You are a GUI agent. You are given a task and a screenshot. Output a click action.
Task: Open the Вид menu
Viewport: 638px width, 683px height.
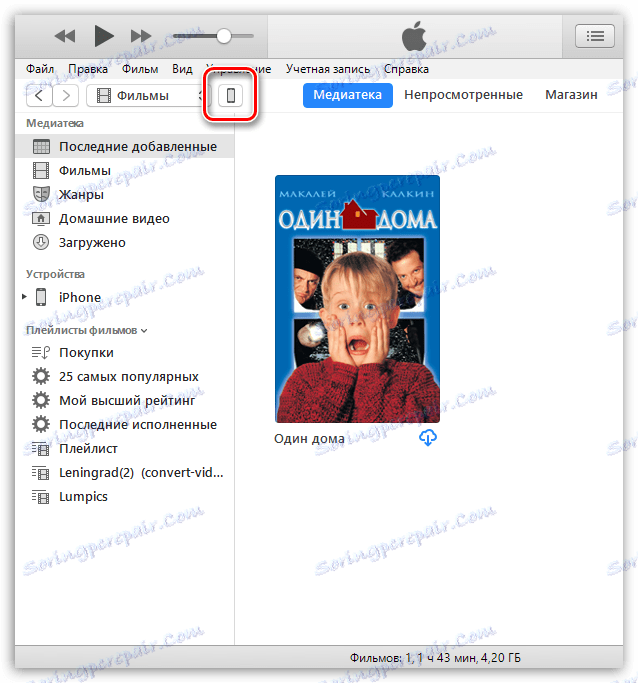182,69
